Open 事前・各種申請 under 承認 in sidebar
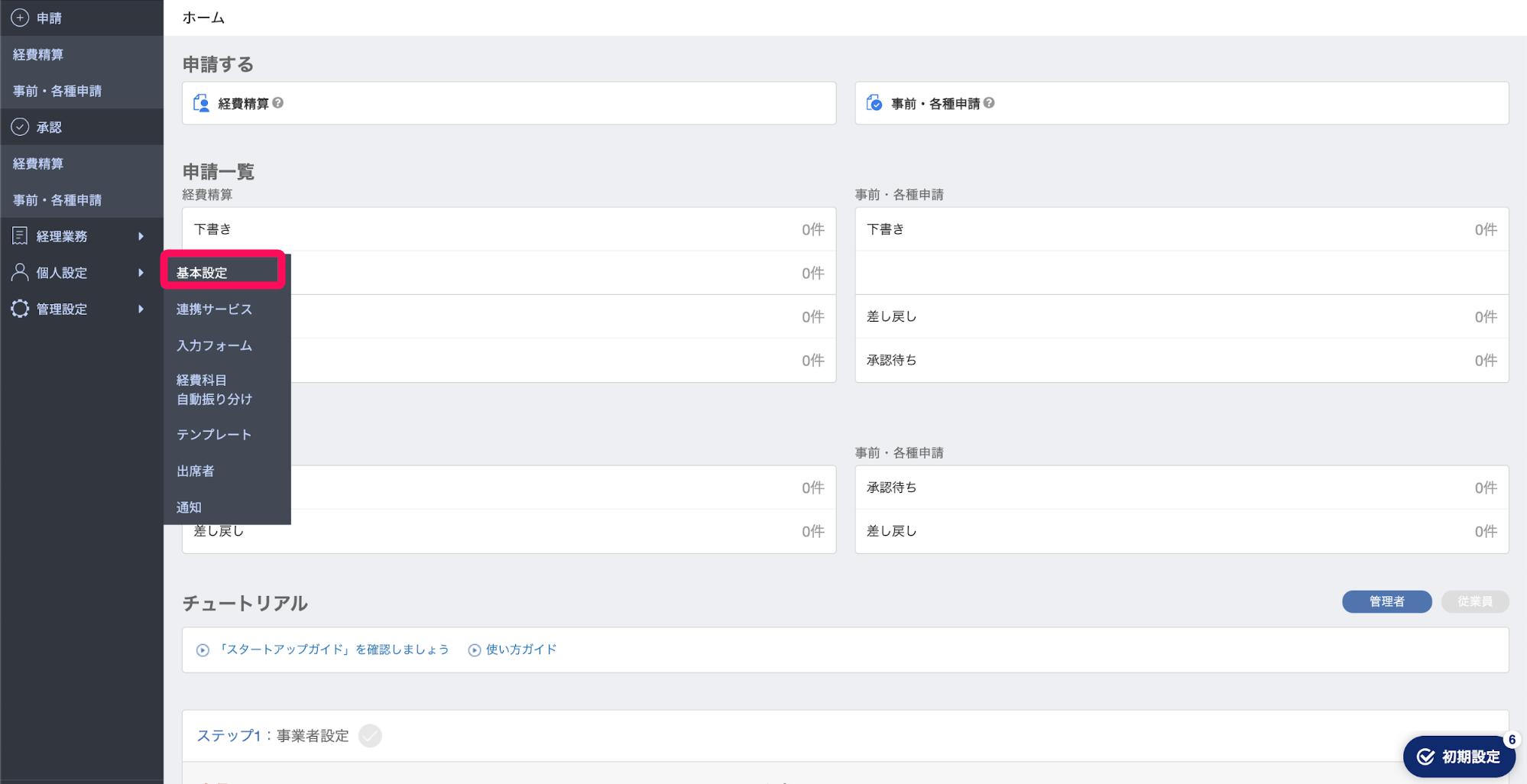 pos(82,200)
